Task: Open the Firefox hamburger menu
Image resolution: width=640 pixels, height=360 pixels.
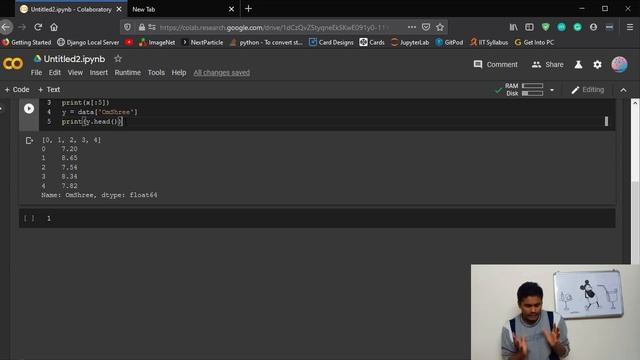Action: (630, 27)
